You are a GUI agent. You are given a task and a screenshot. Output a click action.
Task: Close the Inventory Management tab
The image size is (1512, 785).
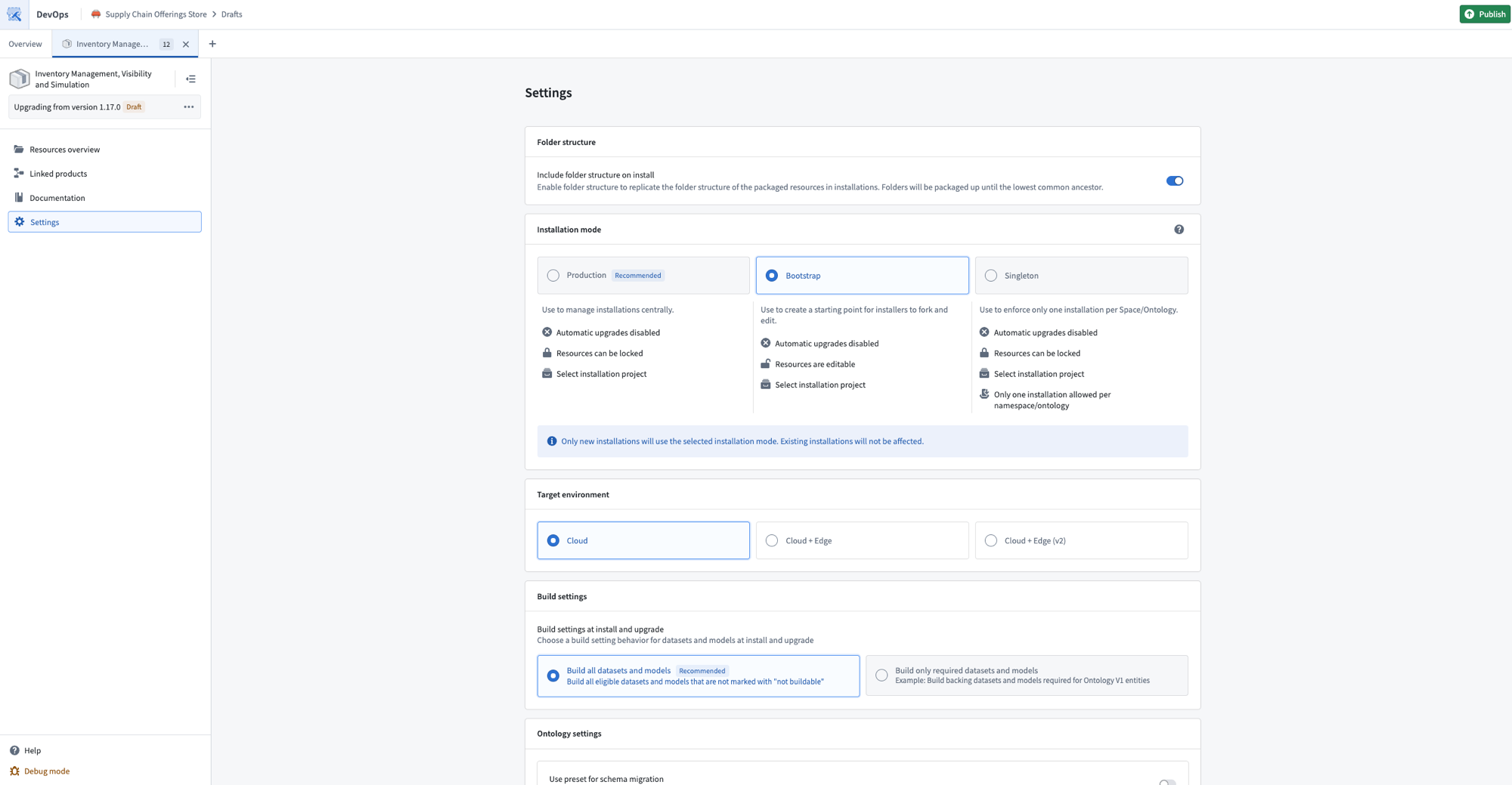pyautogui.click(x=186, y=45)
